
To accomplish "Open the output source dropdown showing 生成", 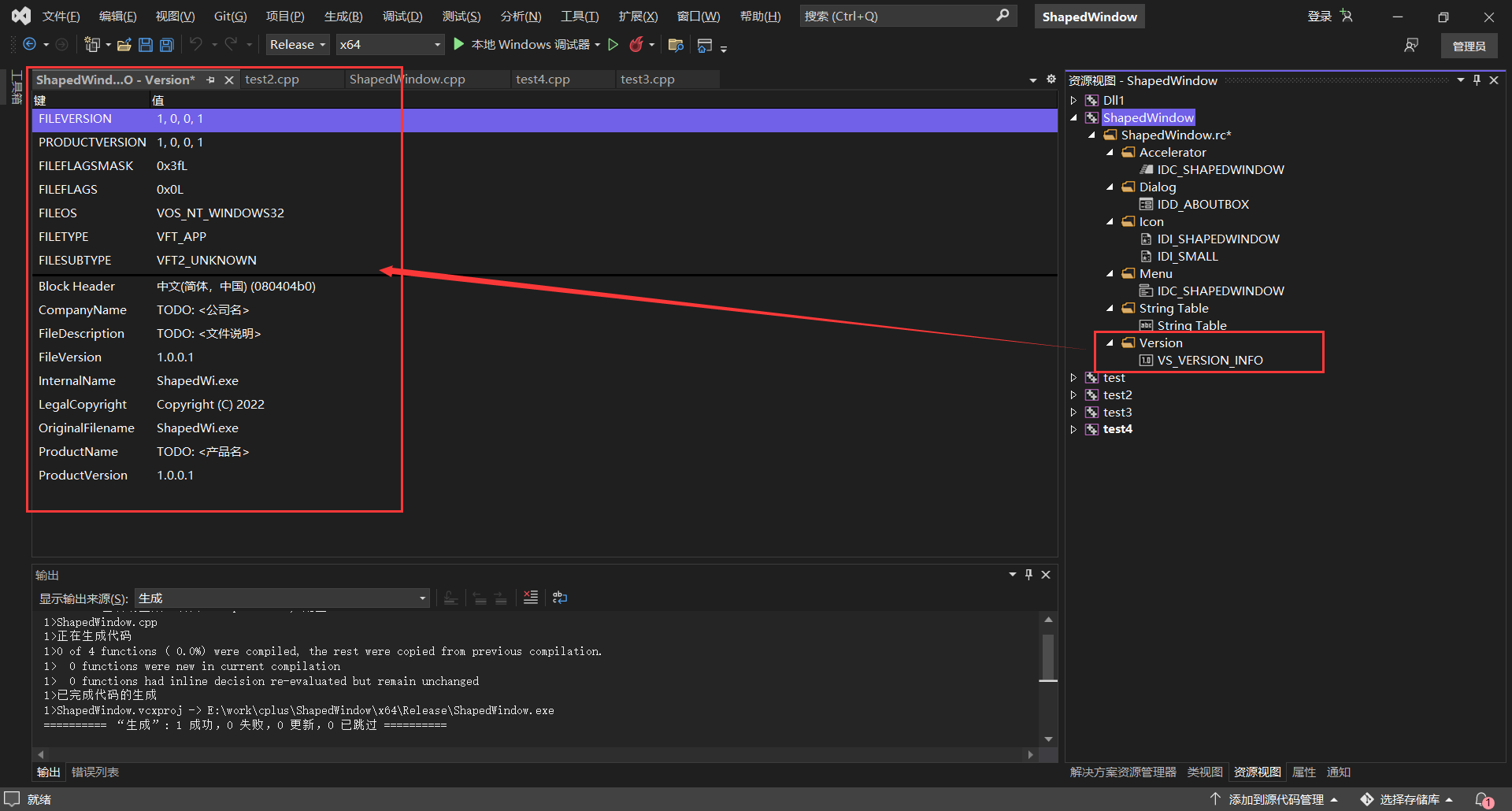I will 283,598.
